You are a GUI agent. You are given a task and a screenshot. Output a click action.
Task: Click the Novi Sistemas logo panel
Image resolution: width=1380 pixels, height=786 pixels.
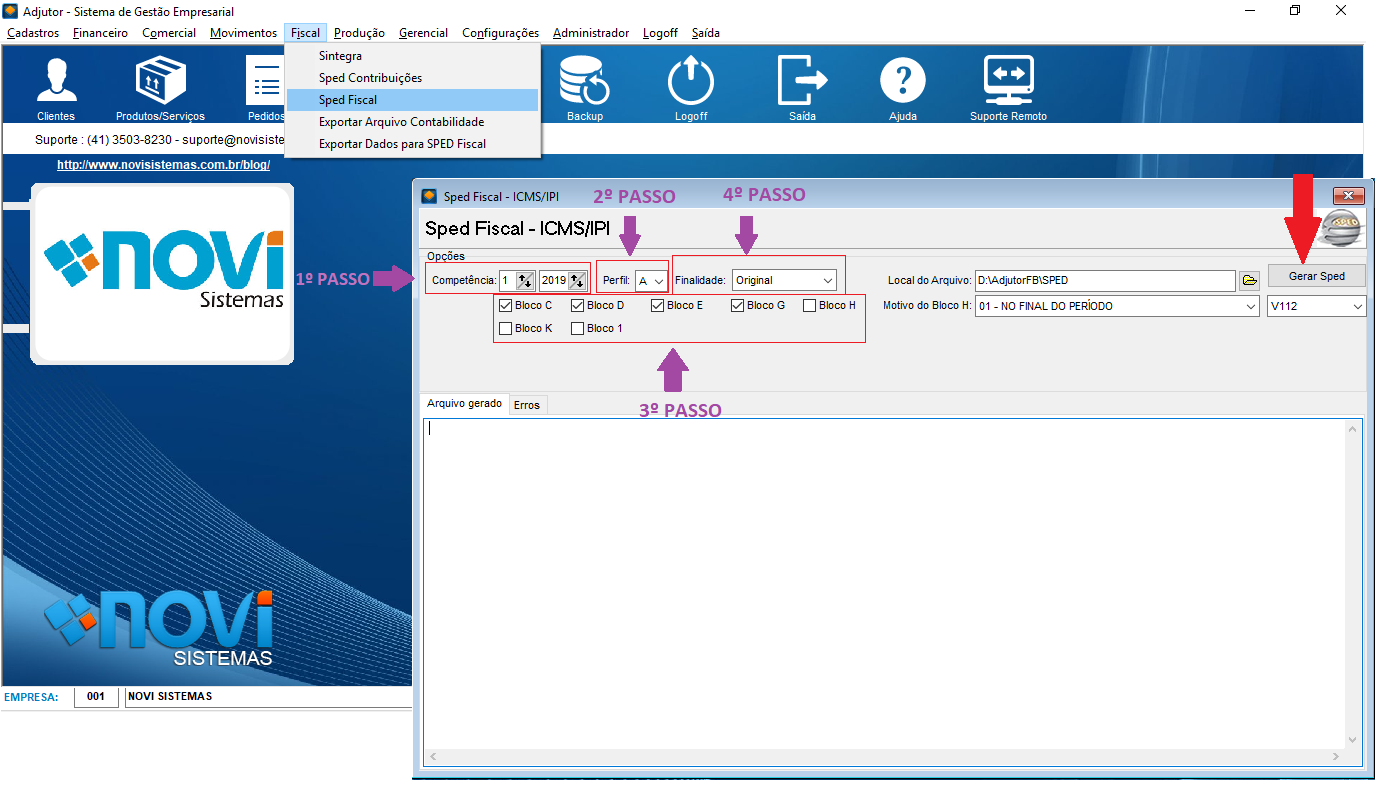(x=162, y=272)
